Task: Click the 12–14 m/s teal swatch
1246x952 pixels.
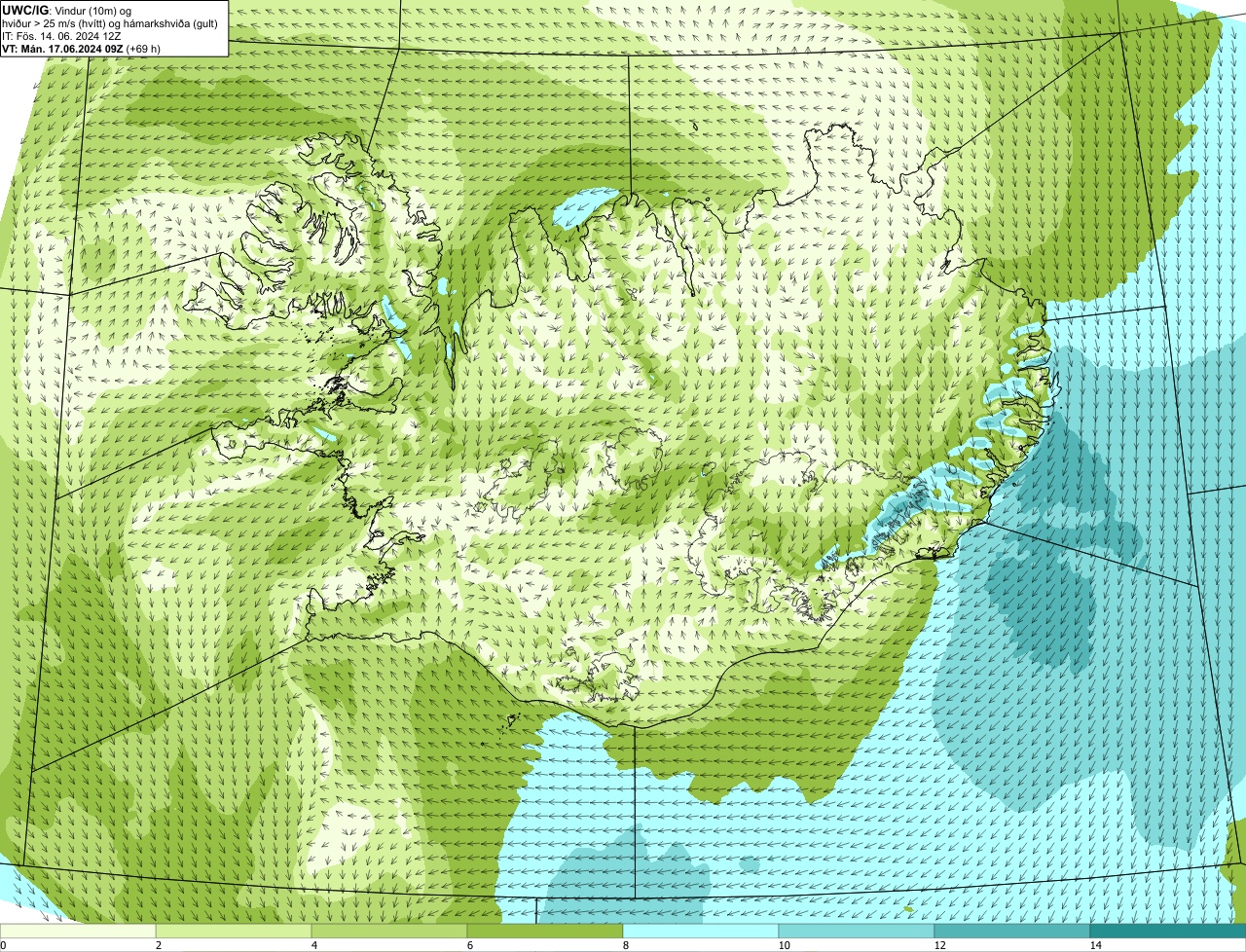Action: pos(1012,931)
